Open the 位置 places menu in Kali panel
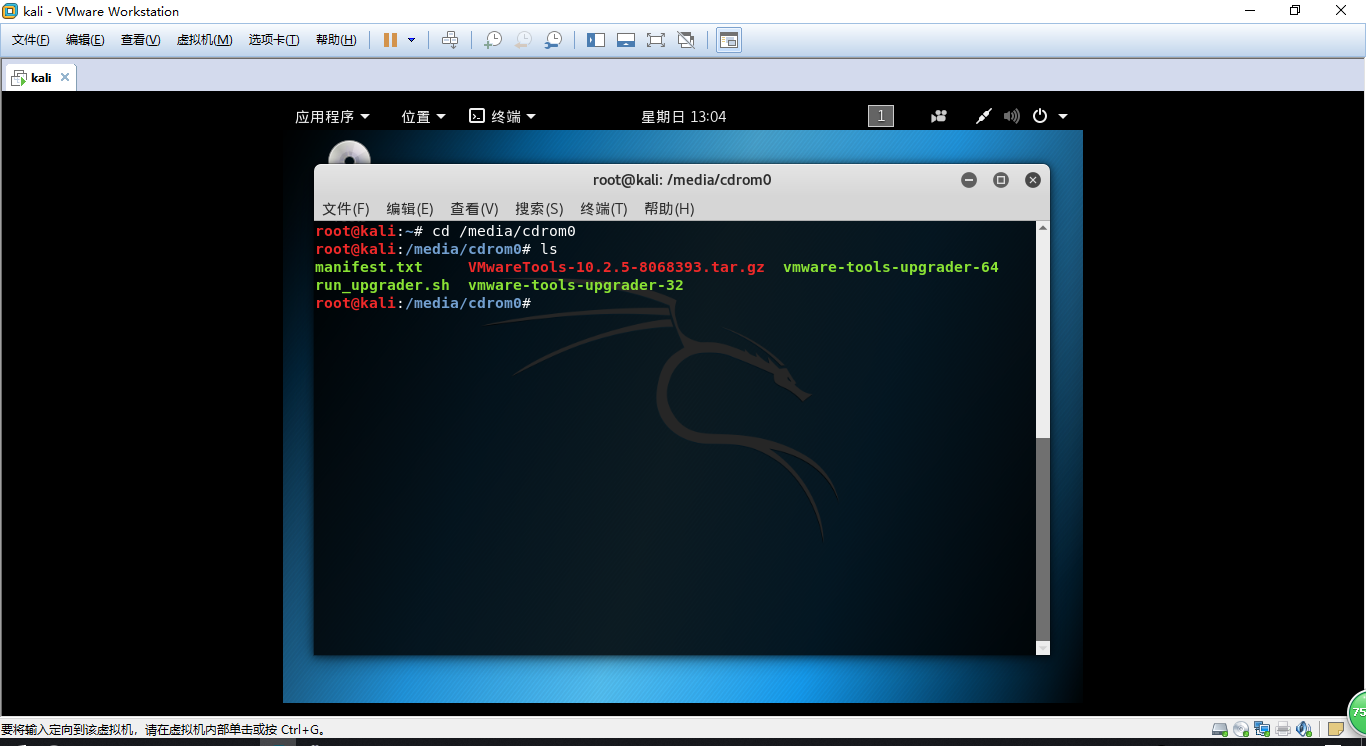 (x=424, y=116)
